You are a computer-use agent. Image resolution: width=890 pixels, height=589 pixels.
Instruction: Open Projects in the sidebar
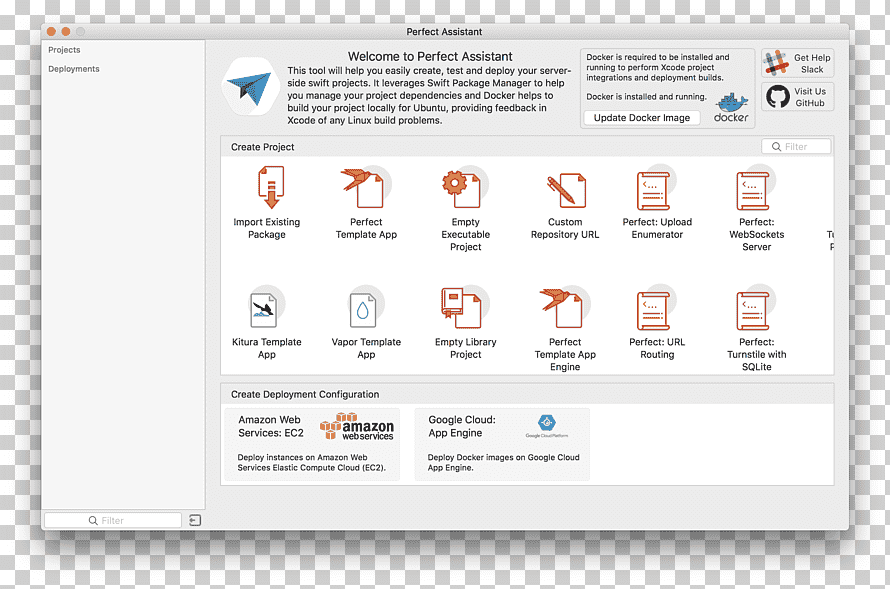[x=64, y=50]
